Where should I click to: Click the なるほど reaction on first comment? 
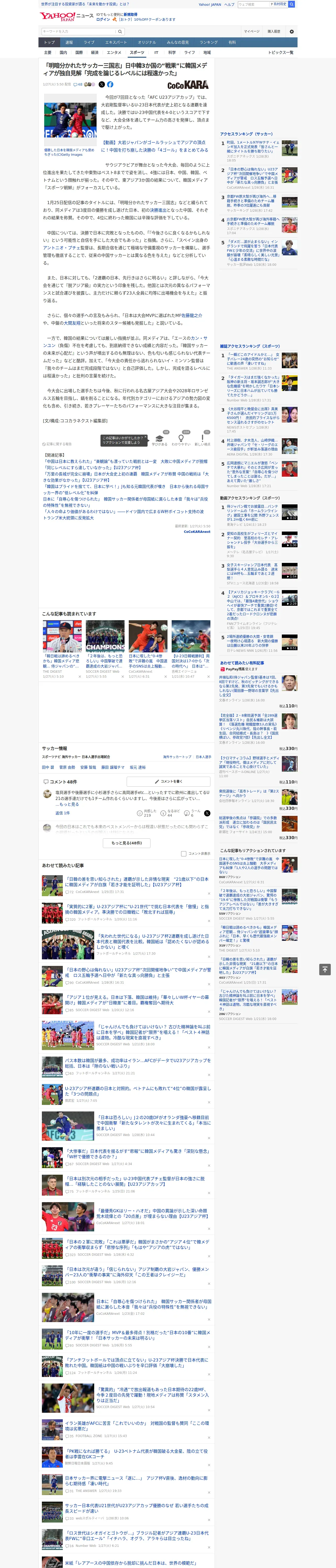[x=170, y=813]
